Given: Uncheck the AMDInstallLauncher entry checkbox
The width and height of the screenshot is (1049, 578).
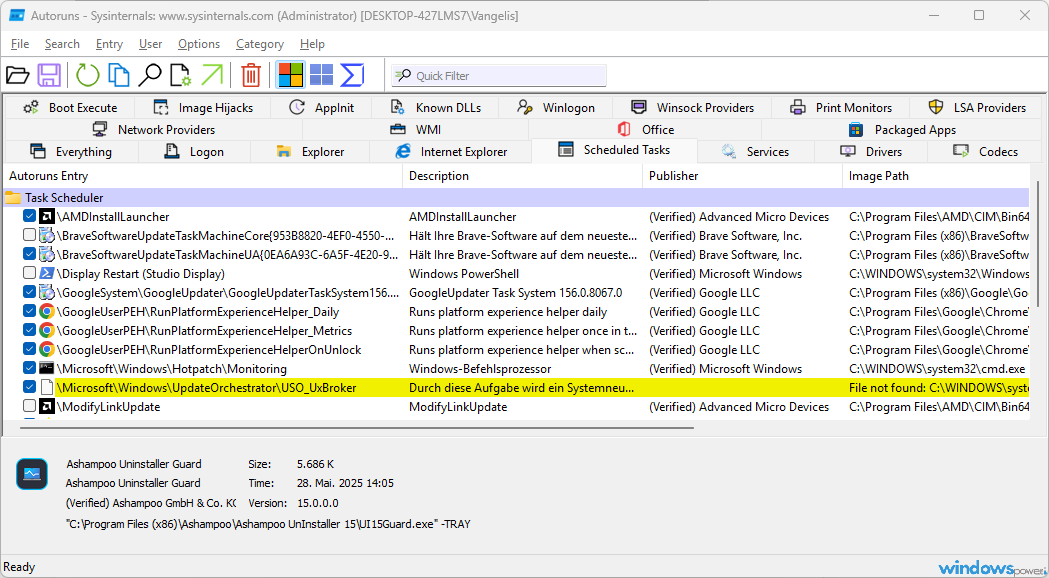Looking at the screenshot, I should 29,216.
